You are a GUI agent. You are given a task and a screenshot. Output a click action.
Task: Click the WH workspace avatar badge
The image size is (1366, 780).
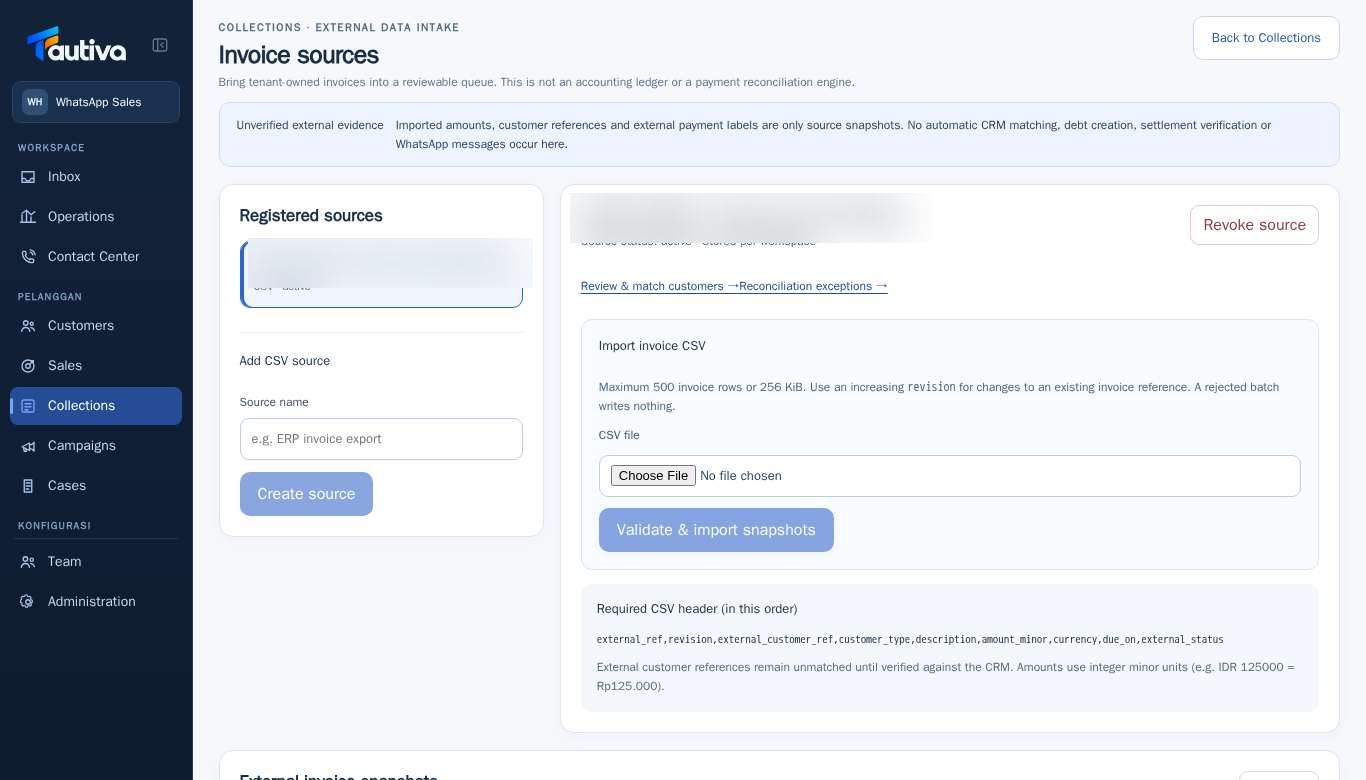tap(35, 102)
